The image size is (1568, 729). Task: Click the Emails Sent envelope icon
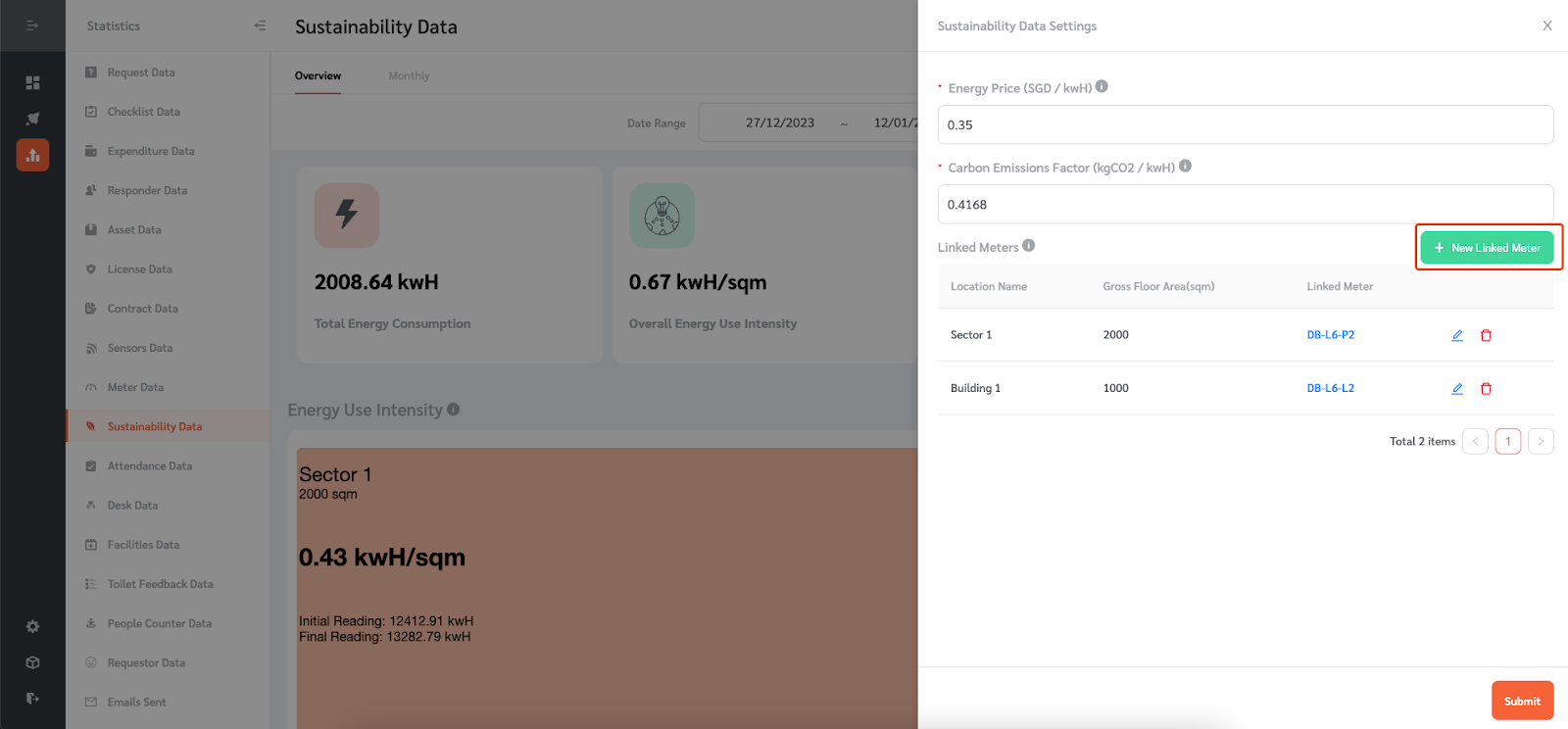tap(91, 703)
